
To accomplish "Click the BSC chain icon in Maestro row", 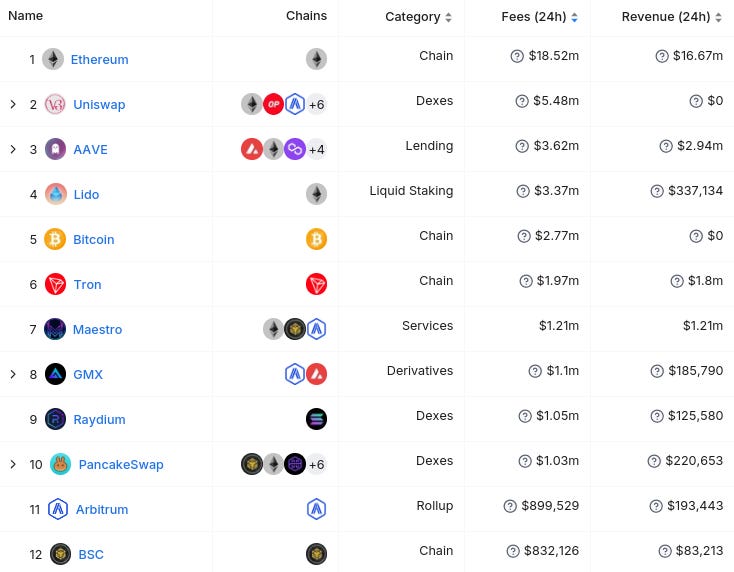I will click(x=295, y=329).
